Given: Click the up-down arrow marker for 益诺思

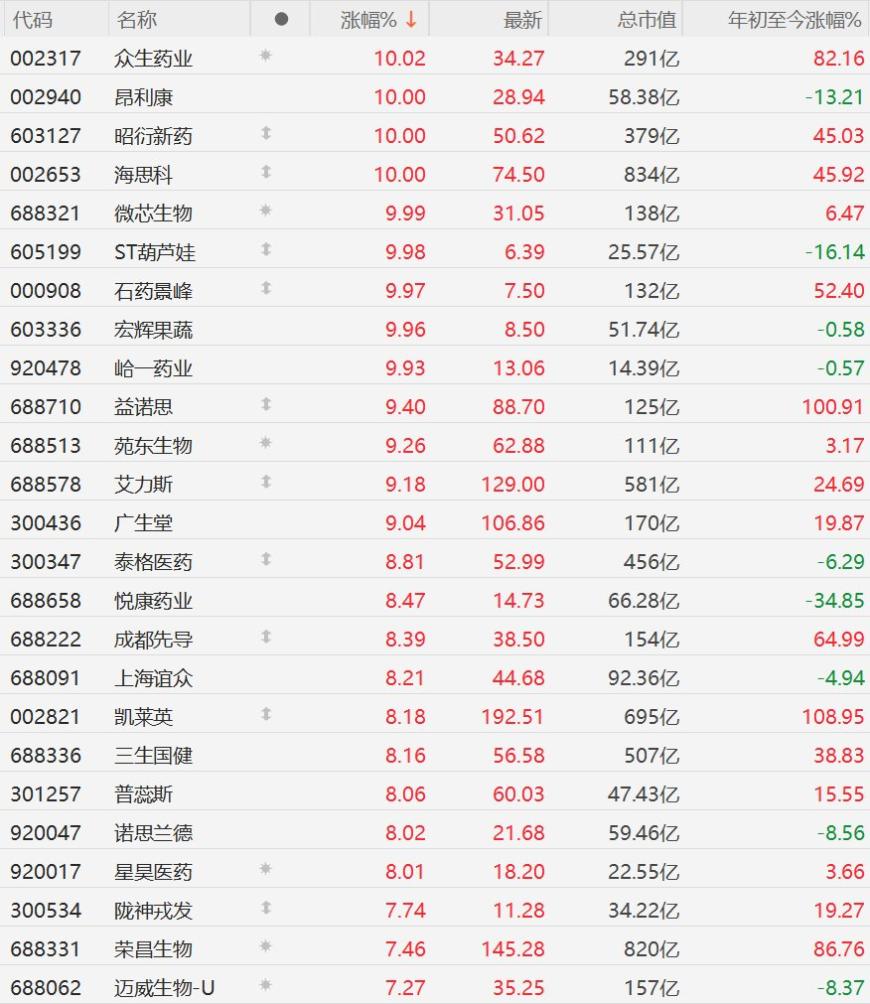Looking at the screenshot, I should (x=266, y=404).
